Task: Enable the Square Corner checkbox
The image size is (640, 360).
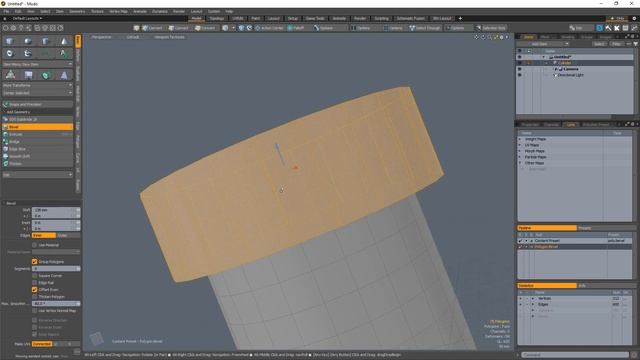Action: click(x=35, y=276)
